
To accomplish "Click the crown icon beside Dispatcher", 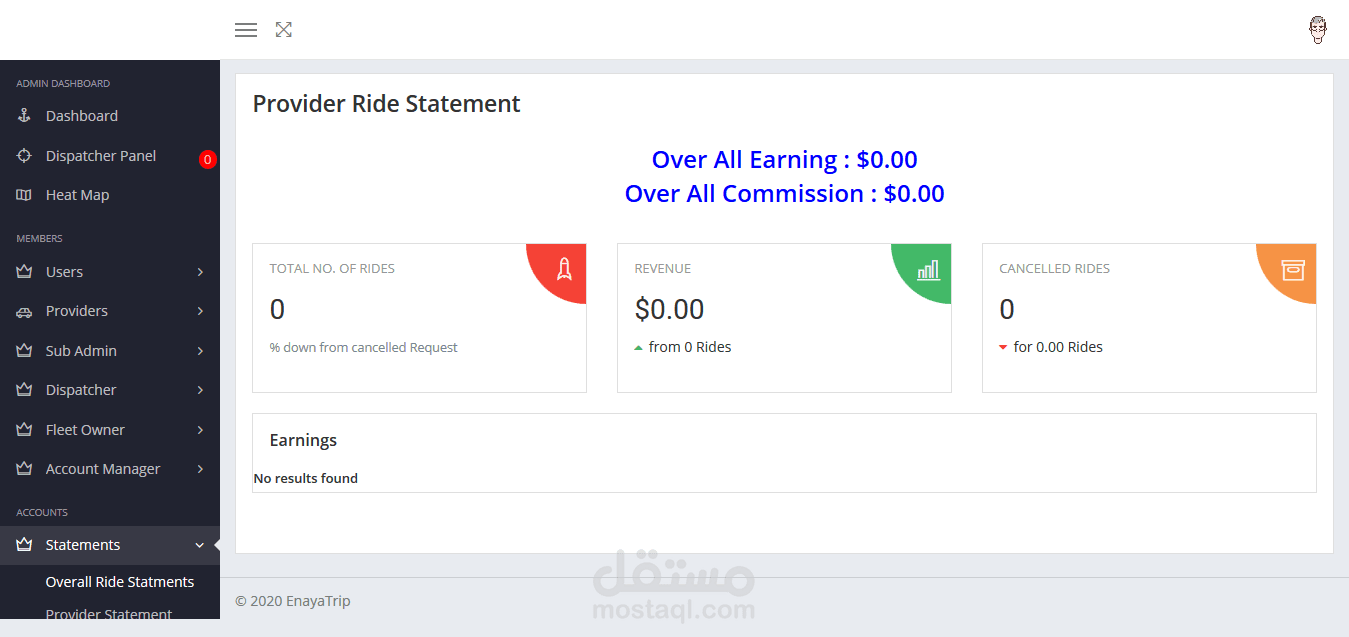I will pos(25,390).
